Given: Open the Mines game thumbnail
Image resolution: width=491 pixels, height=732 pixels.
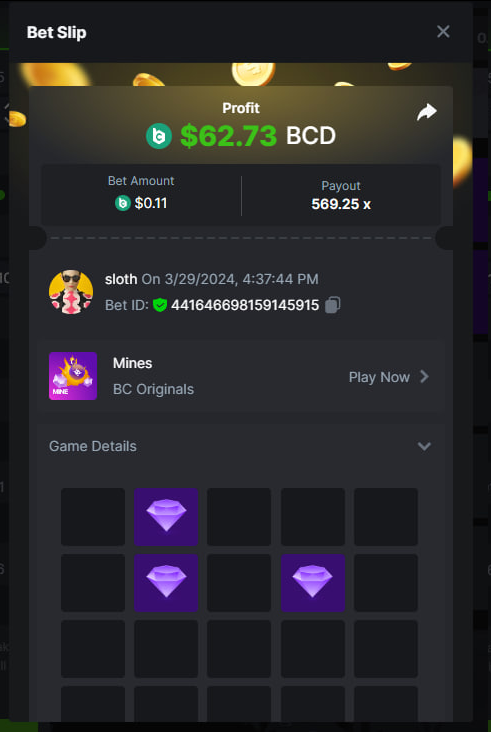Looking at the screenshot, I should click(73, 376).
